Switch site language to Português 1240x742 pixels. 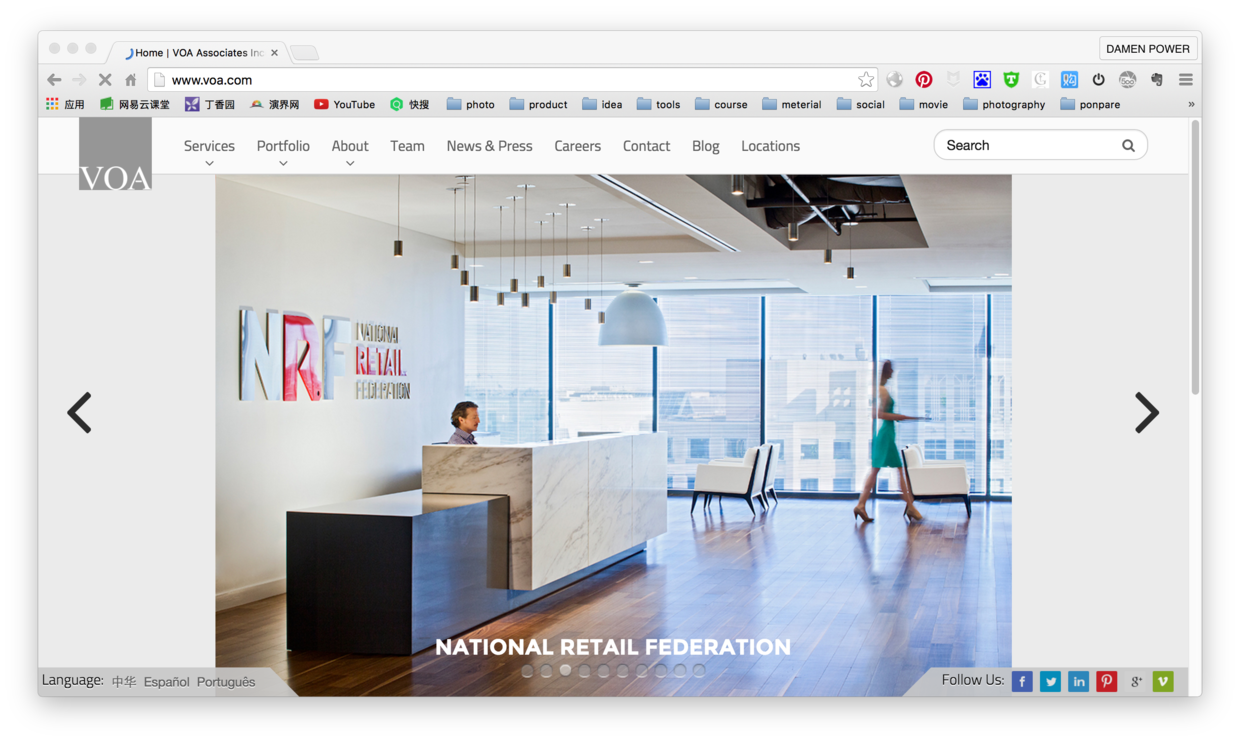point(226,682)
